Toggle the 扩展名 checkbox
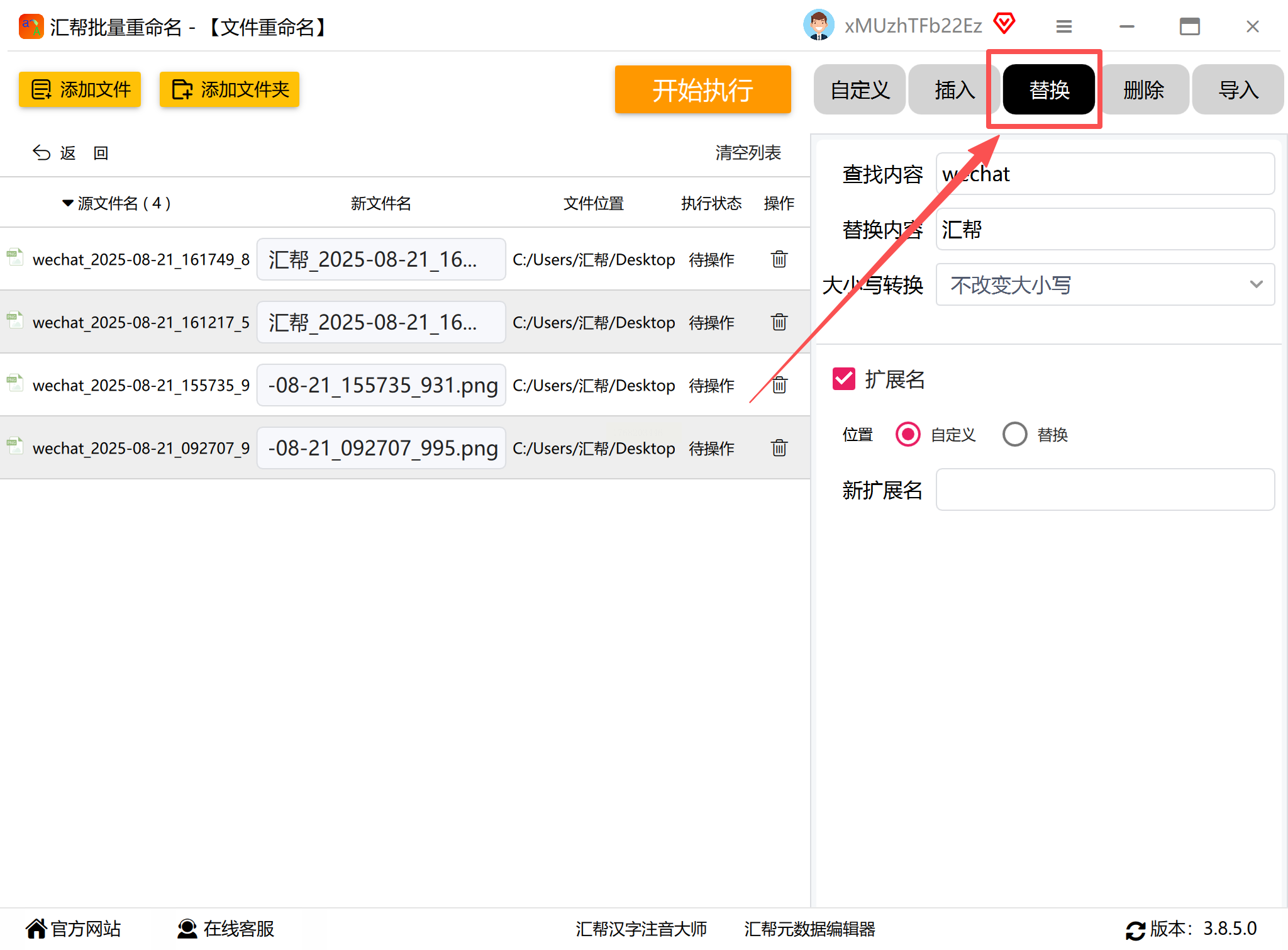 point(844,379)
